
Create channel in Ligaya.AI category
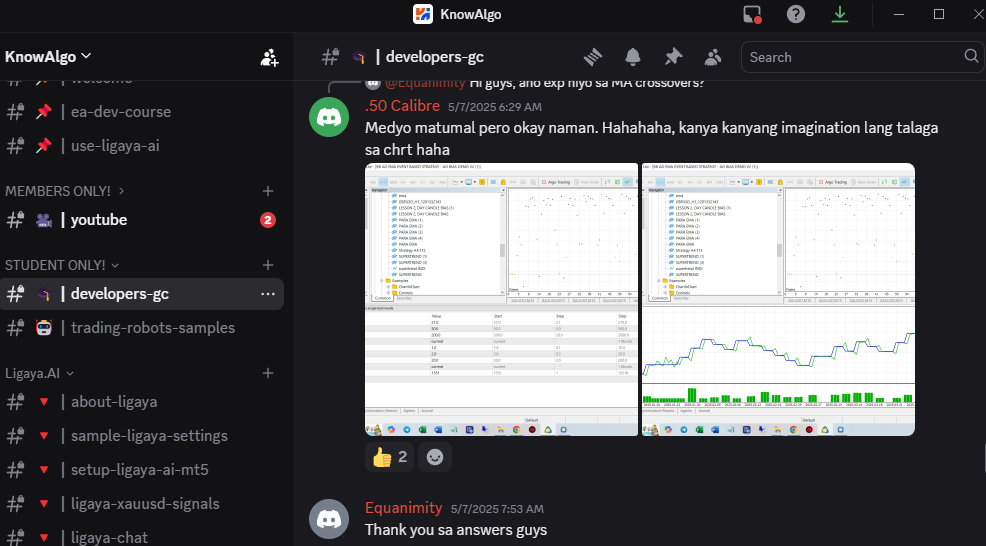click(x=268, y=373)
